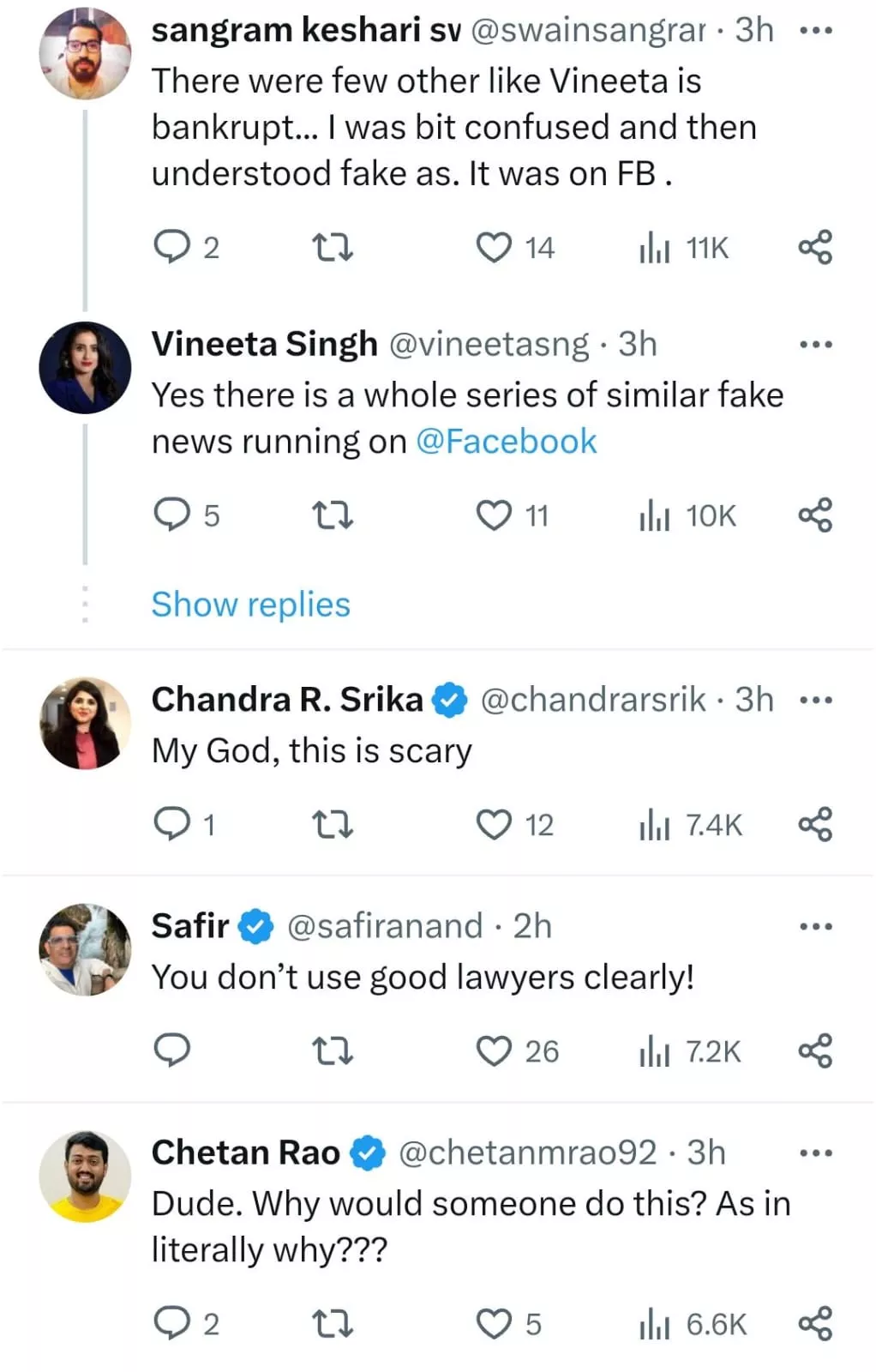Like Chetan Rao's tweet
The width and height of the screenshot is (876, 1372).
[495, 1324]
